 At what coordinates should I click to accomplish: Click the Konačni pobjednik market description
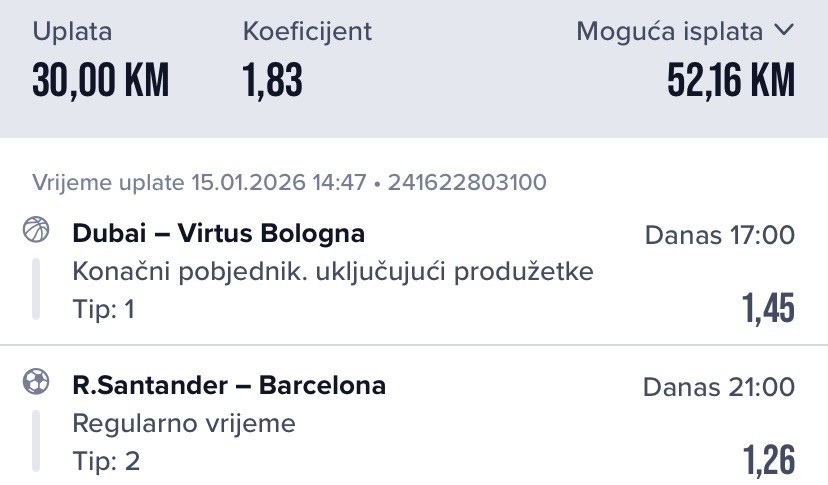pos(333,272)
